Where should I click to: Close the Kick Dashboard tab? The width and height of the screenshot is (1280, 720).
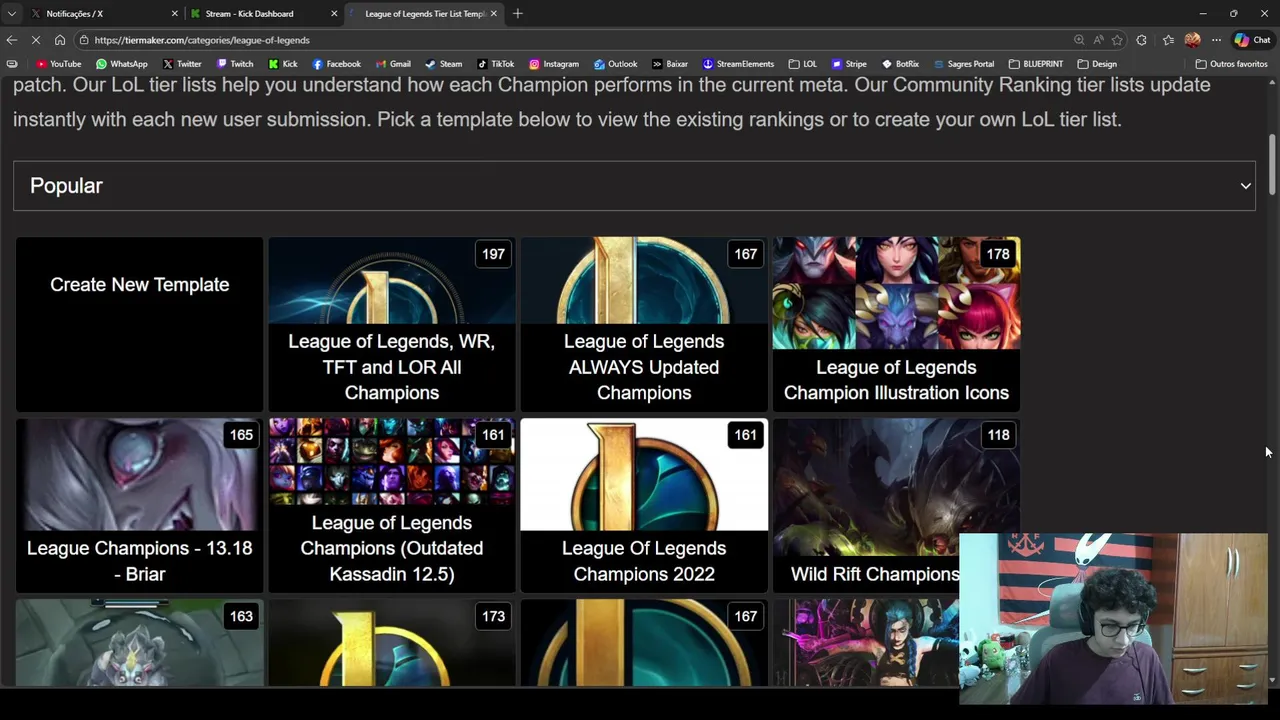(x=334, y=14)
